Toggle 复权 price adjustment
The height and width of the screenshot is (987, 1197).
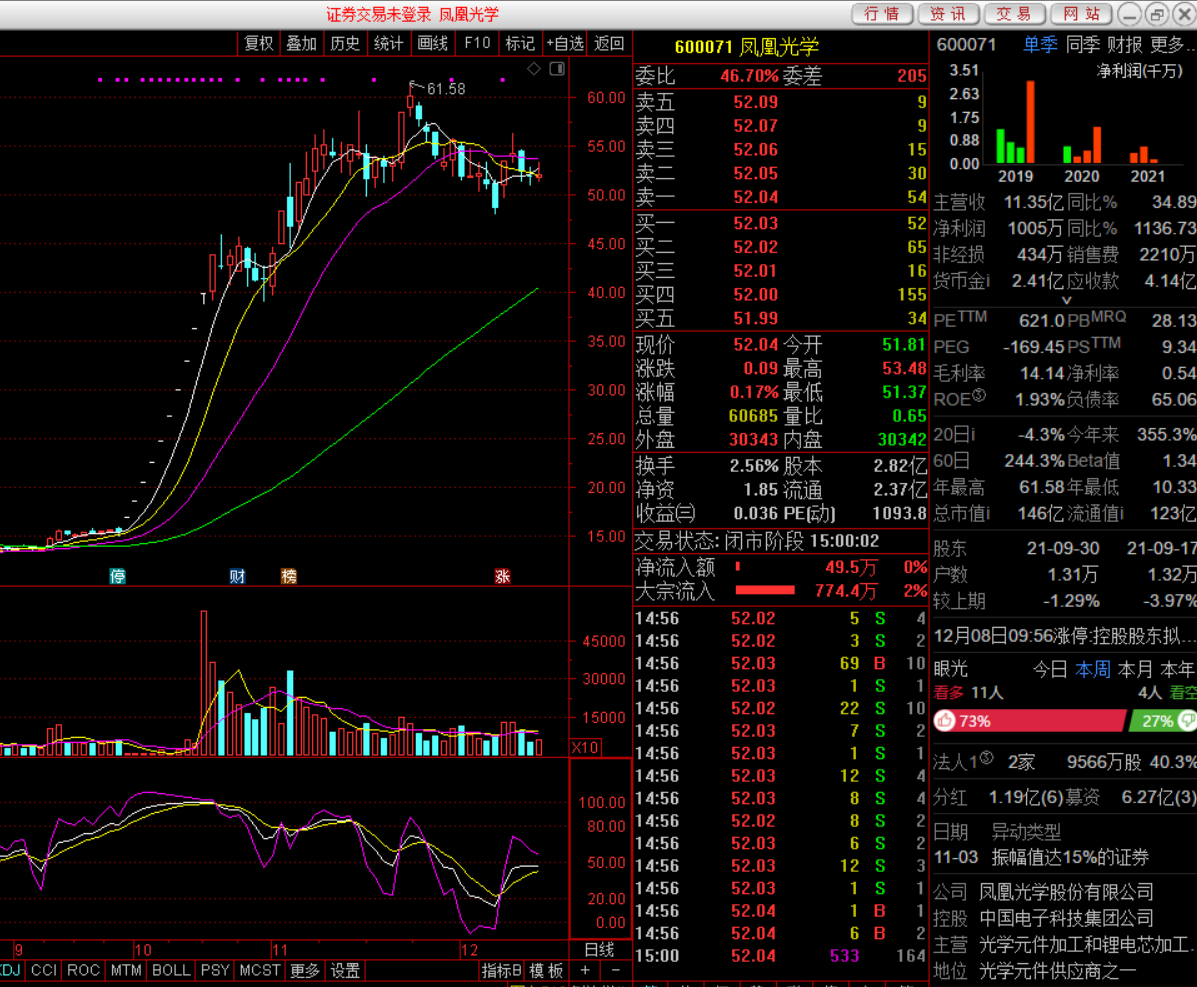[259, 44]
